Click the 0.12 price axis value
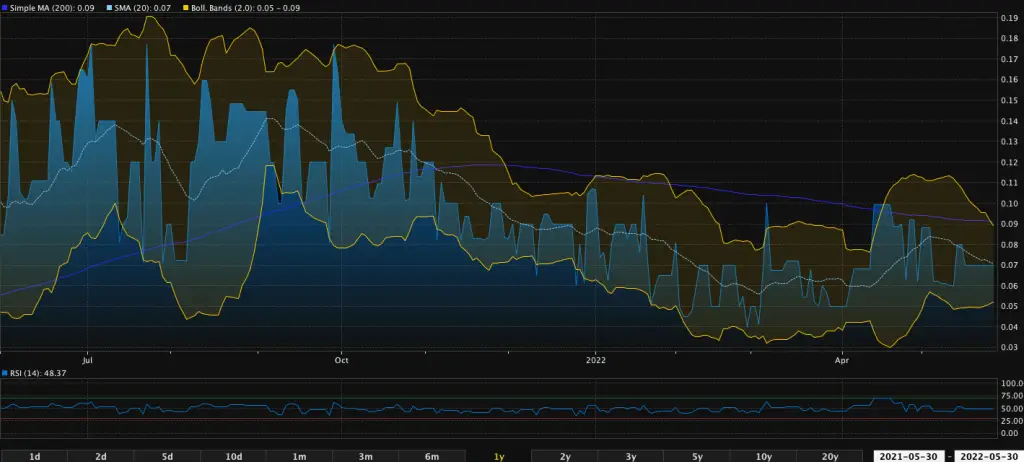Screen dimensions: 1024x462 [1010, 162]
